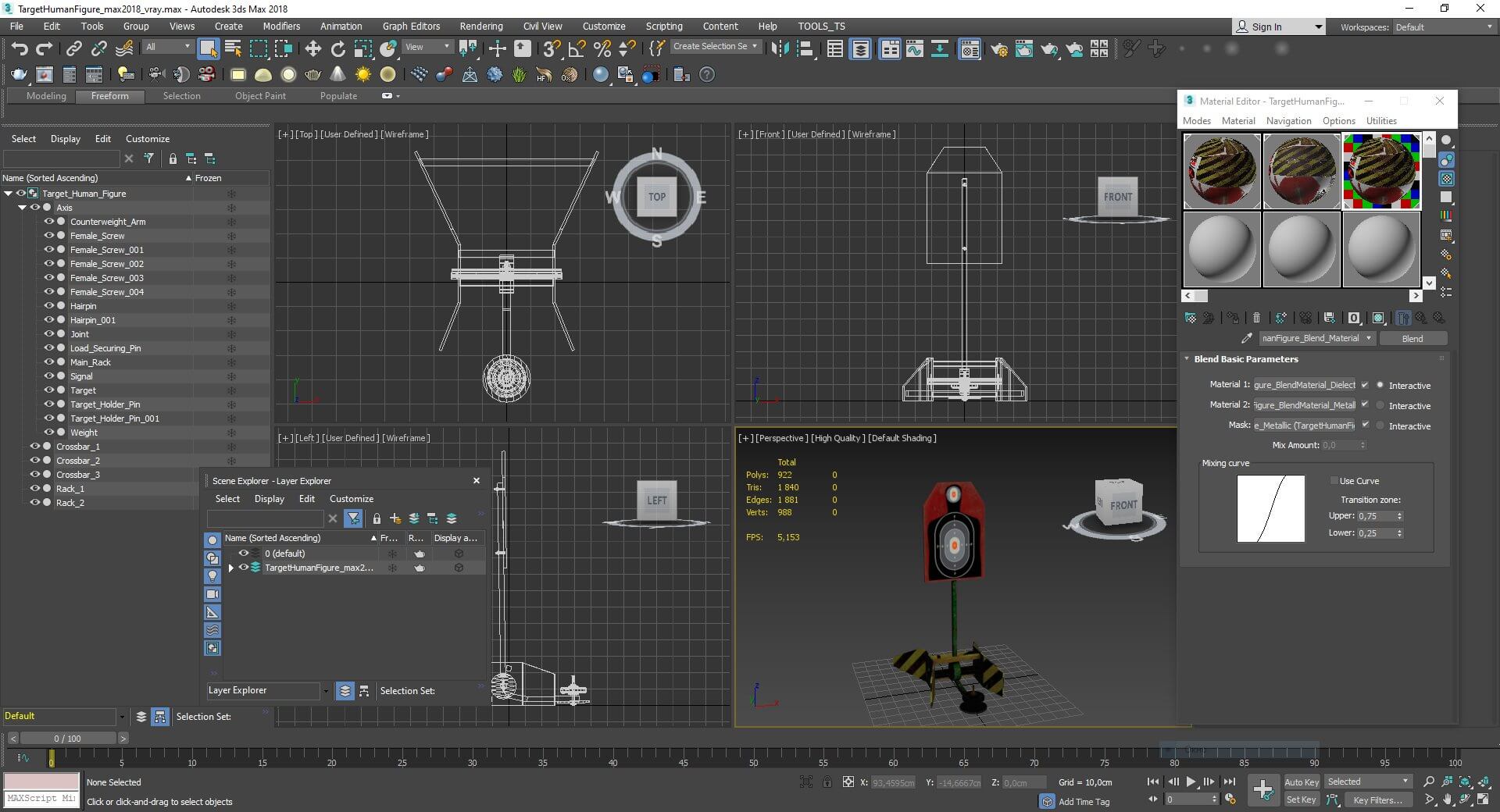Click the Auto Key button
Screen dimensions: 1500x812
(x=1301, y=782)
